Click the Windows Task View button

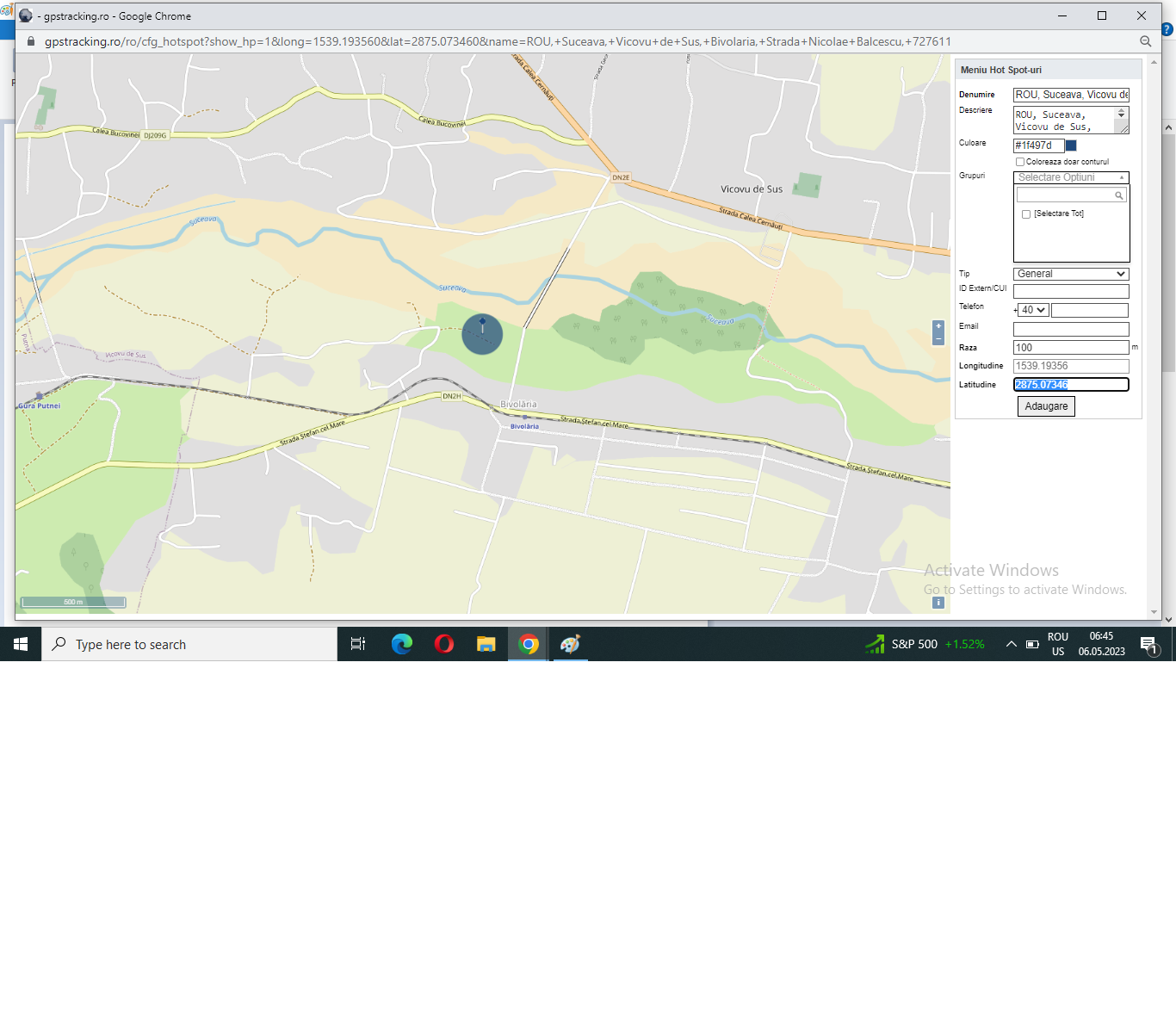click(358, 644)
